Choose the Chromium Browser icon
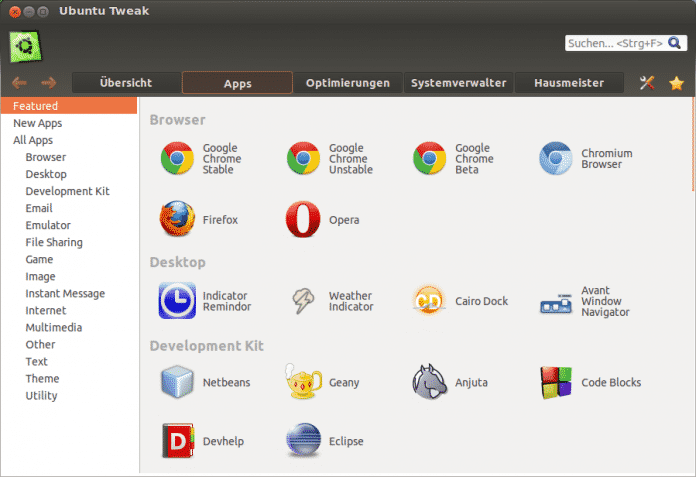The image size is (696, 477). [x=556, y=158]
